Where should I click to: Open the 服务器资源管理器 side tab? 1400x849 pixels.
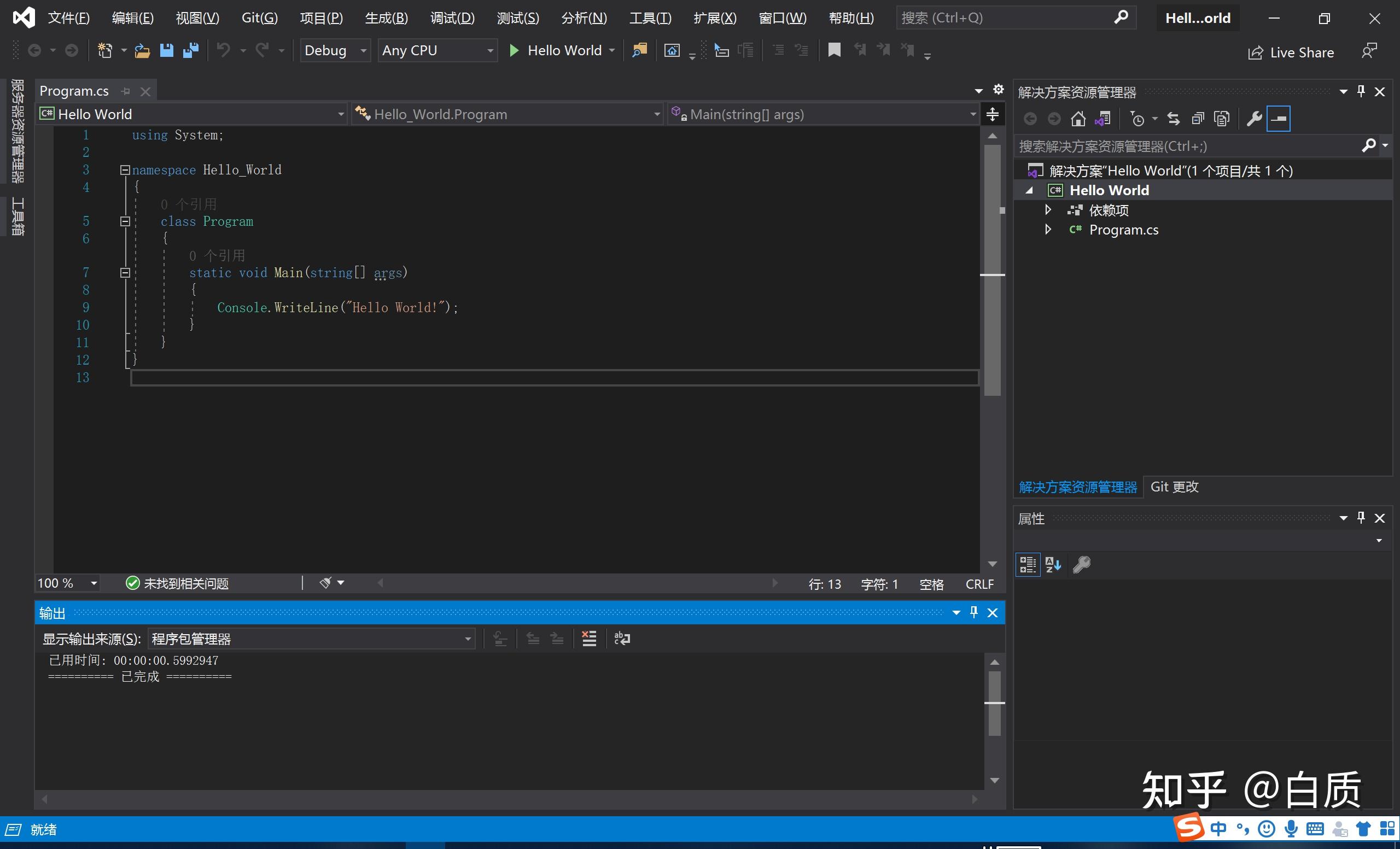[17, 131]
